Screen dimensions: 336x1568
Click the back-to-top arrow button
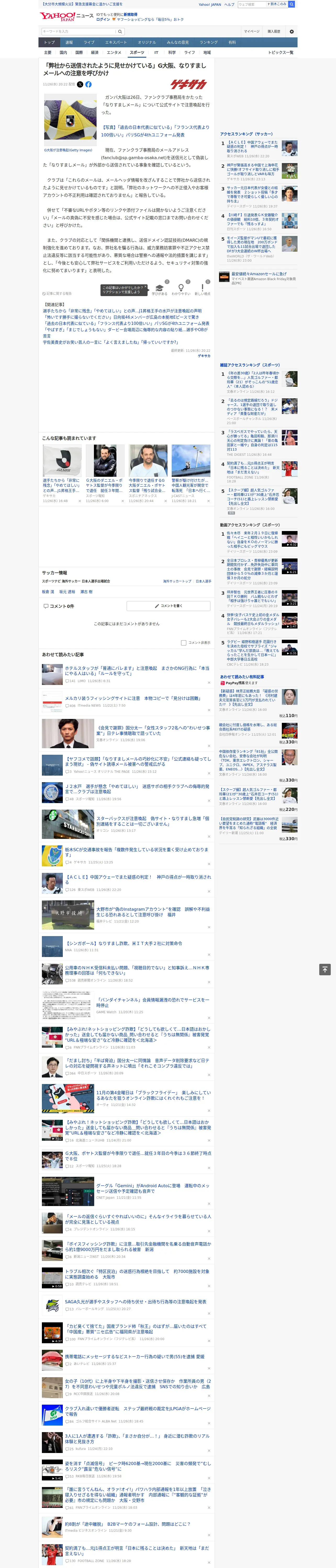click(325, 970)
